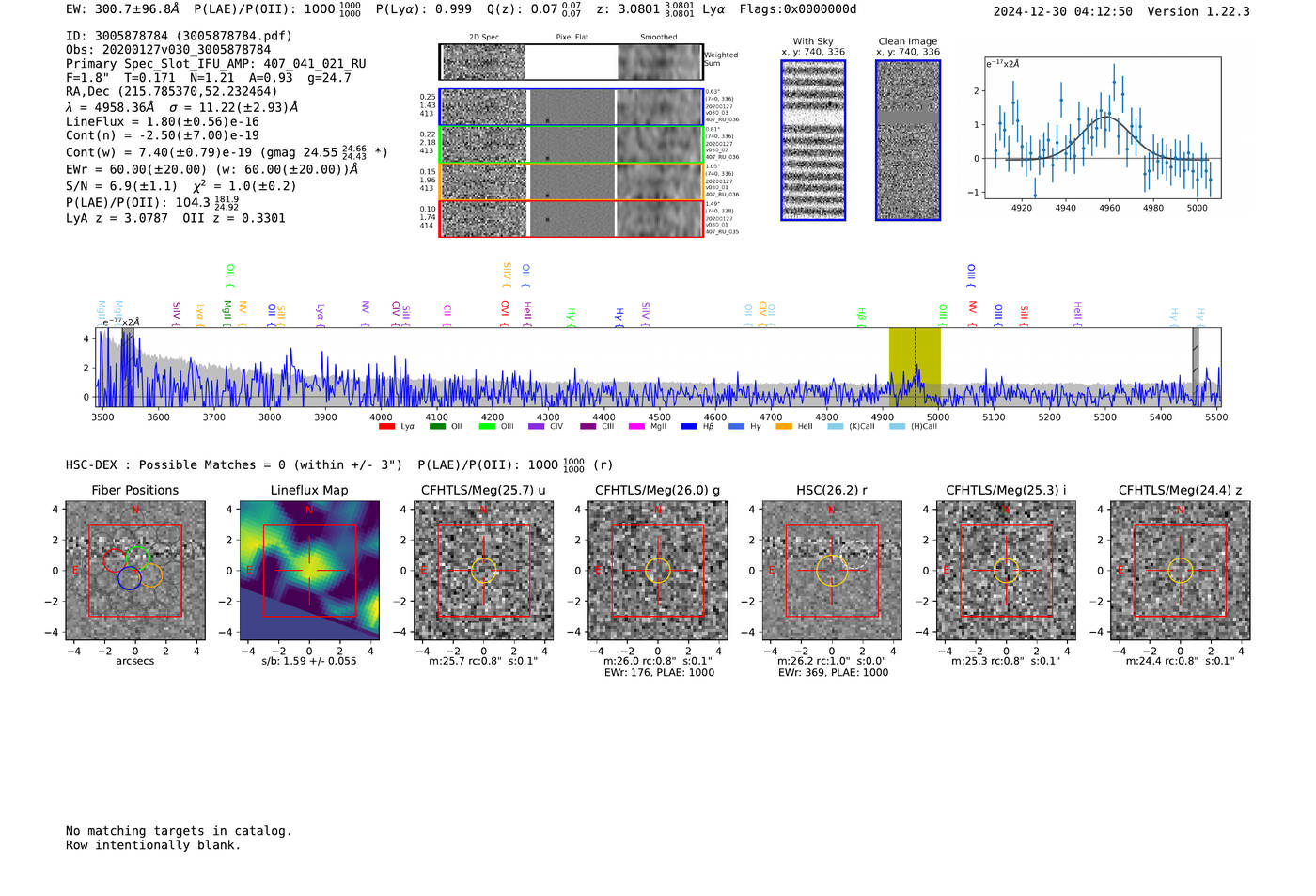This screenshot has height=896, width=1316.
Task: Open the CFHTLS/Meg(26.0) g cutout
Action: 658,571
